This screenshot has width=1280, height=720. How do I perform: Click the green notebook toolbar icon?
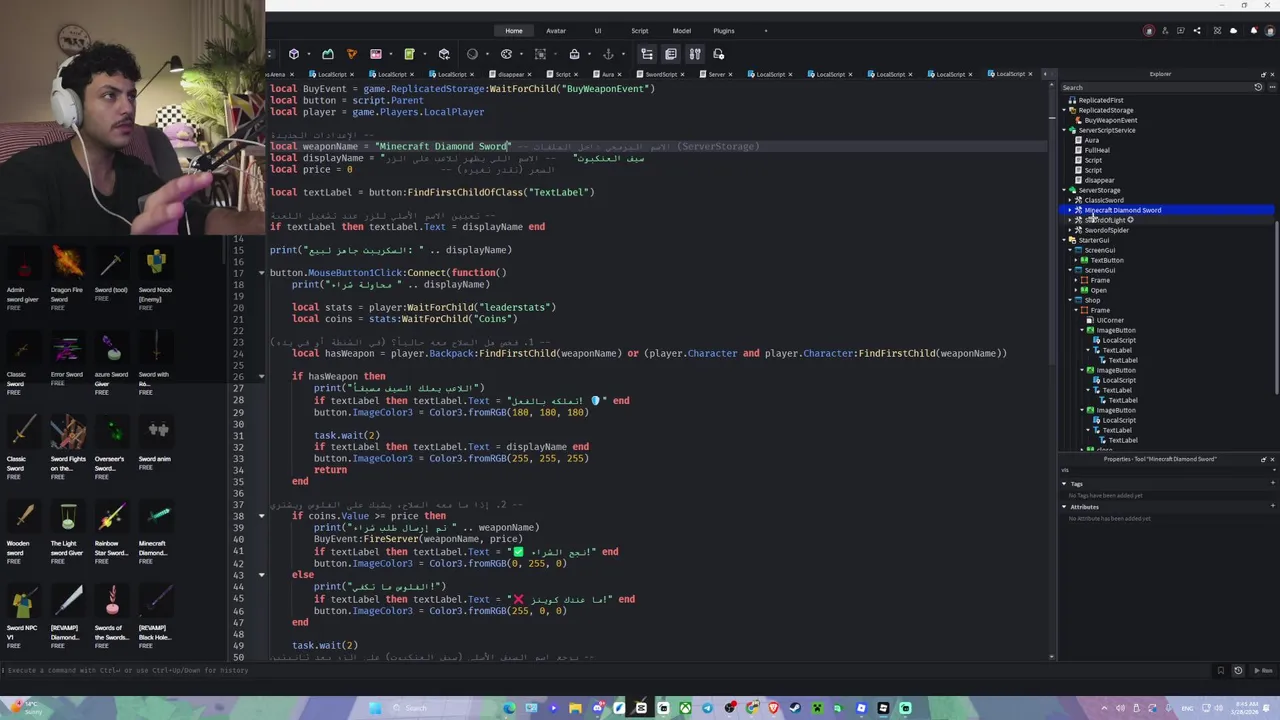[x=409, y=54]
